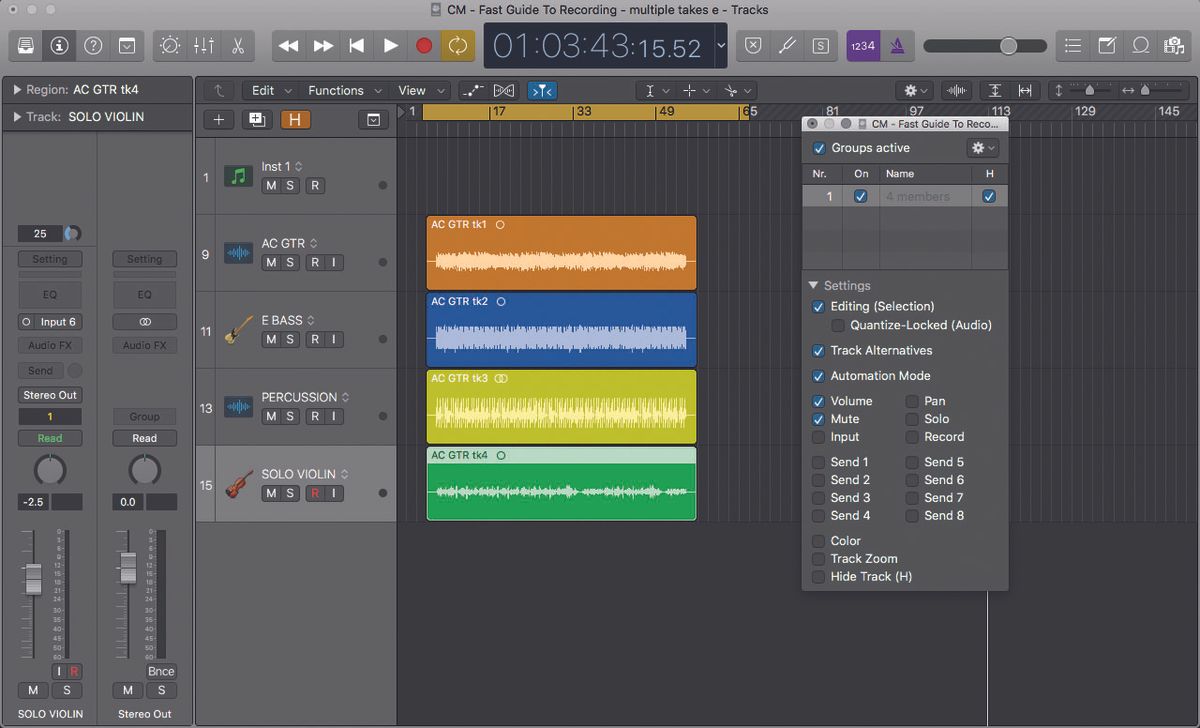This screenshot has width=1200, height=728.
Task: Open the Smart Controls panel icon
Action: click(x=170, y=45)
